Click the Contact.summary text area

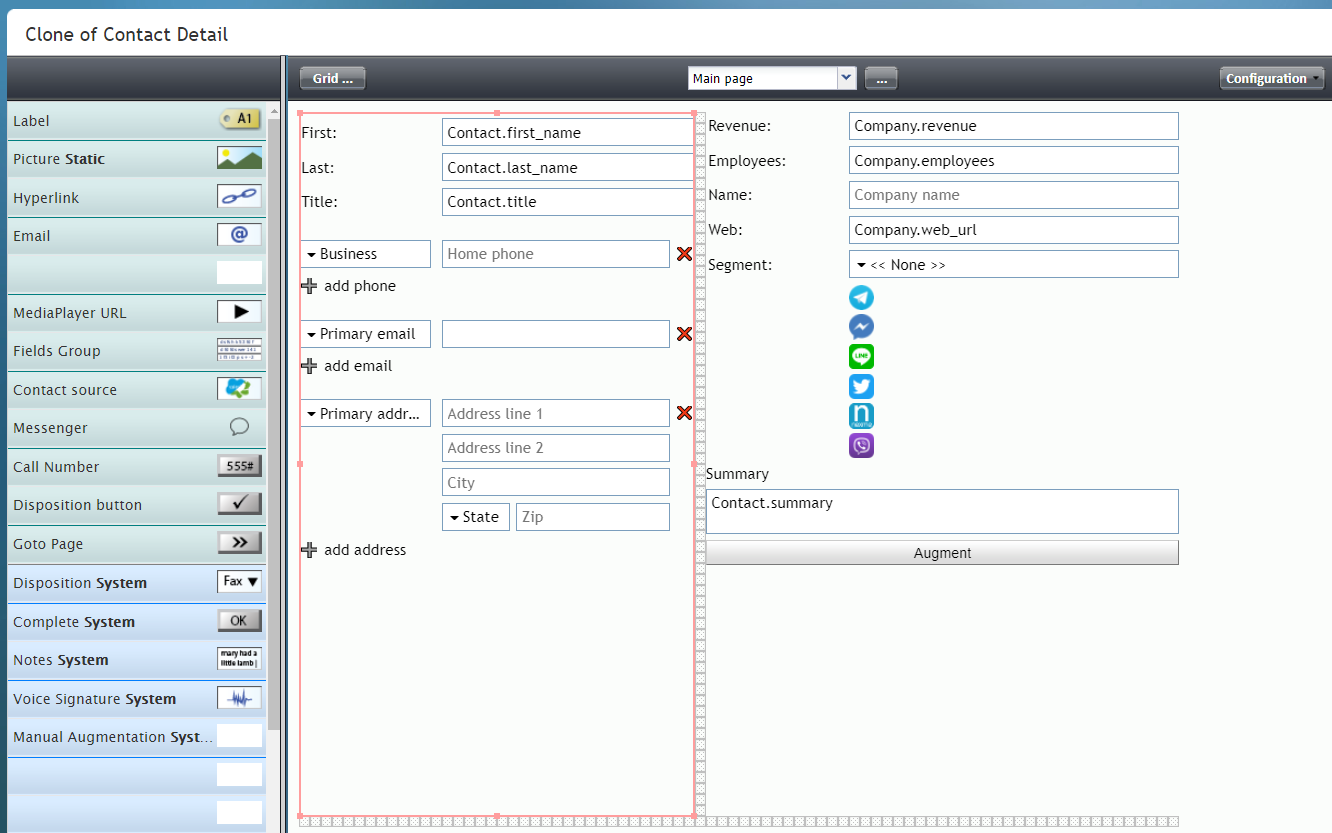click(942, 511)
